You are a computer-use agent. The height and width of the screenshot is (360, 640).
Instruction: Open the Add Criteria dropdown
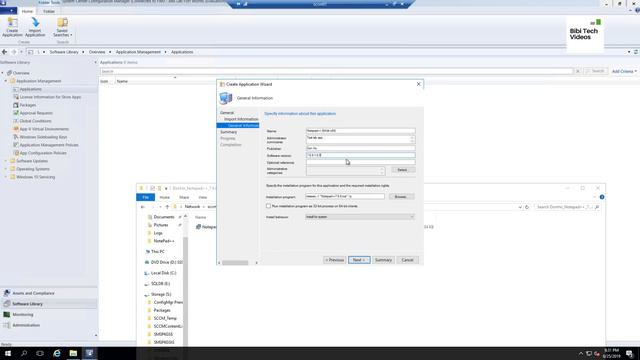(x=624, y=71)
